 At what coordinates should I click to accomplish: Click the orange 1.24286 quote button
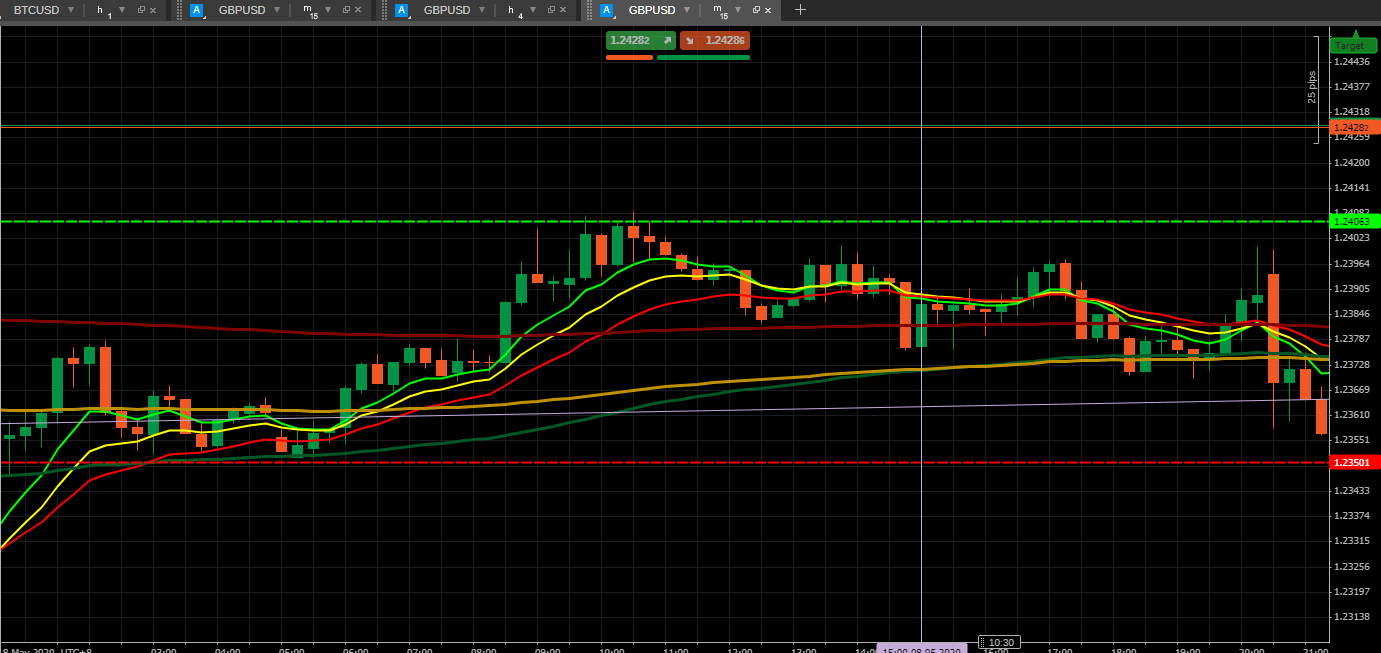[x=714, y=40]
